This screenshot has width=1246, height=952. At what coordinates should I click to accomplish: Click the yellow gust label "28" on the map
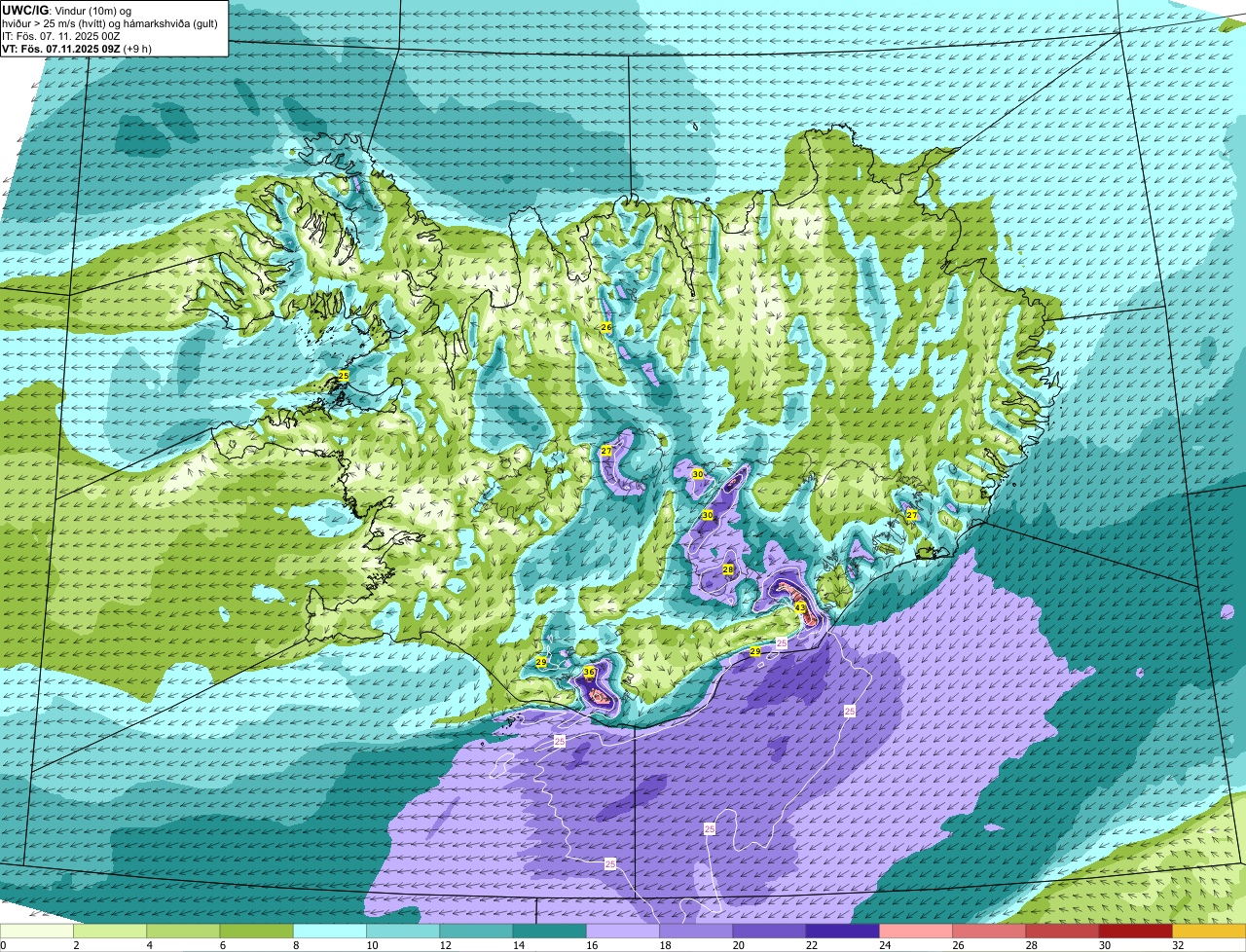coord(728,569)
